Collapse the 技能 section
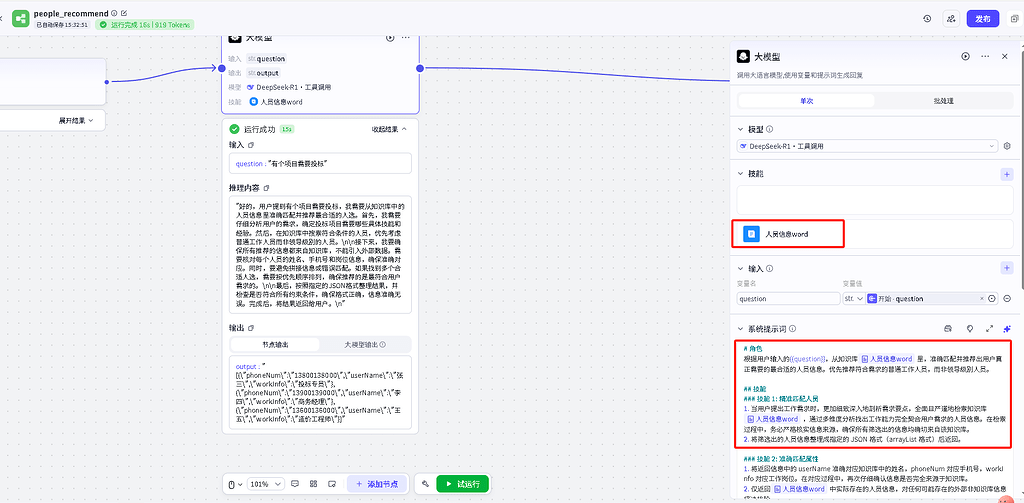This screenshot has width=1024, height=503. pos(741,174)
